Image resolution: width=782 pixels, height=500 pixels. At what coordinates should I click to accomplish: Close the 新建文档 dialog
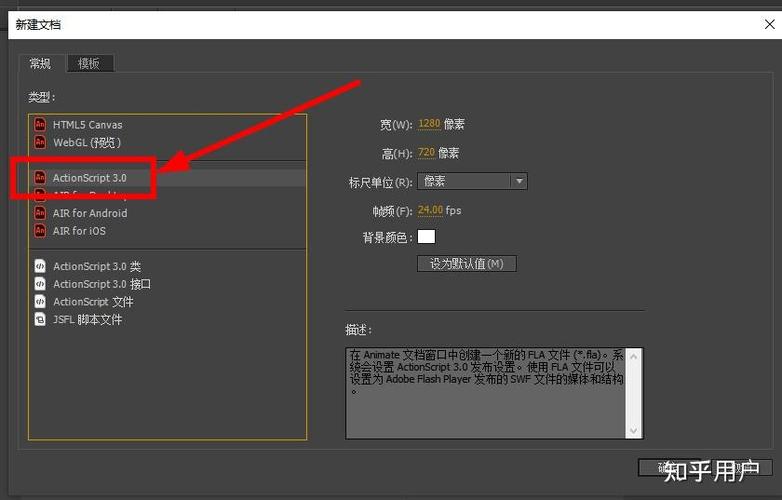(770, 24)
